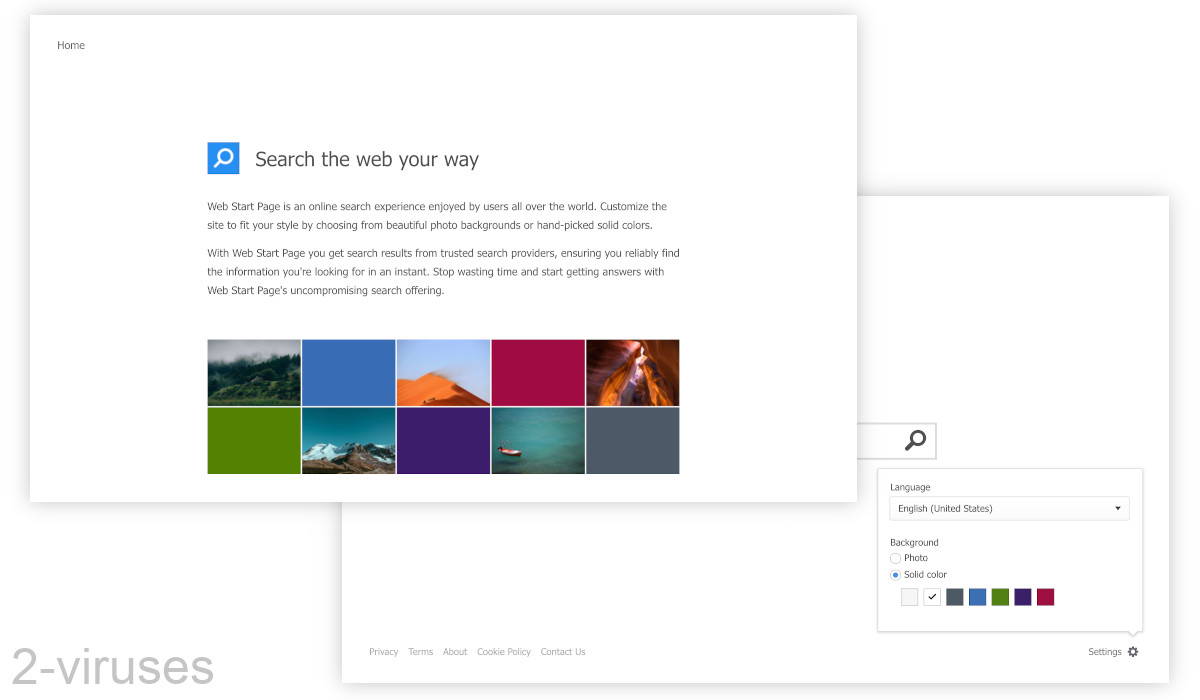The image size is (1200, 700).
Task: Click the Contact Us link
Action: [562, 651]
